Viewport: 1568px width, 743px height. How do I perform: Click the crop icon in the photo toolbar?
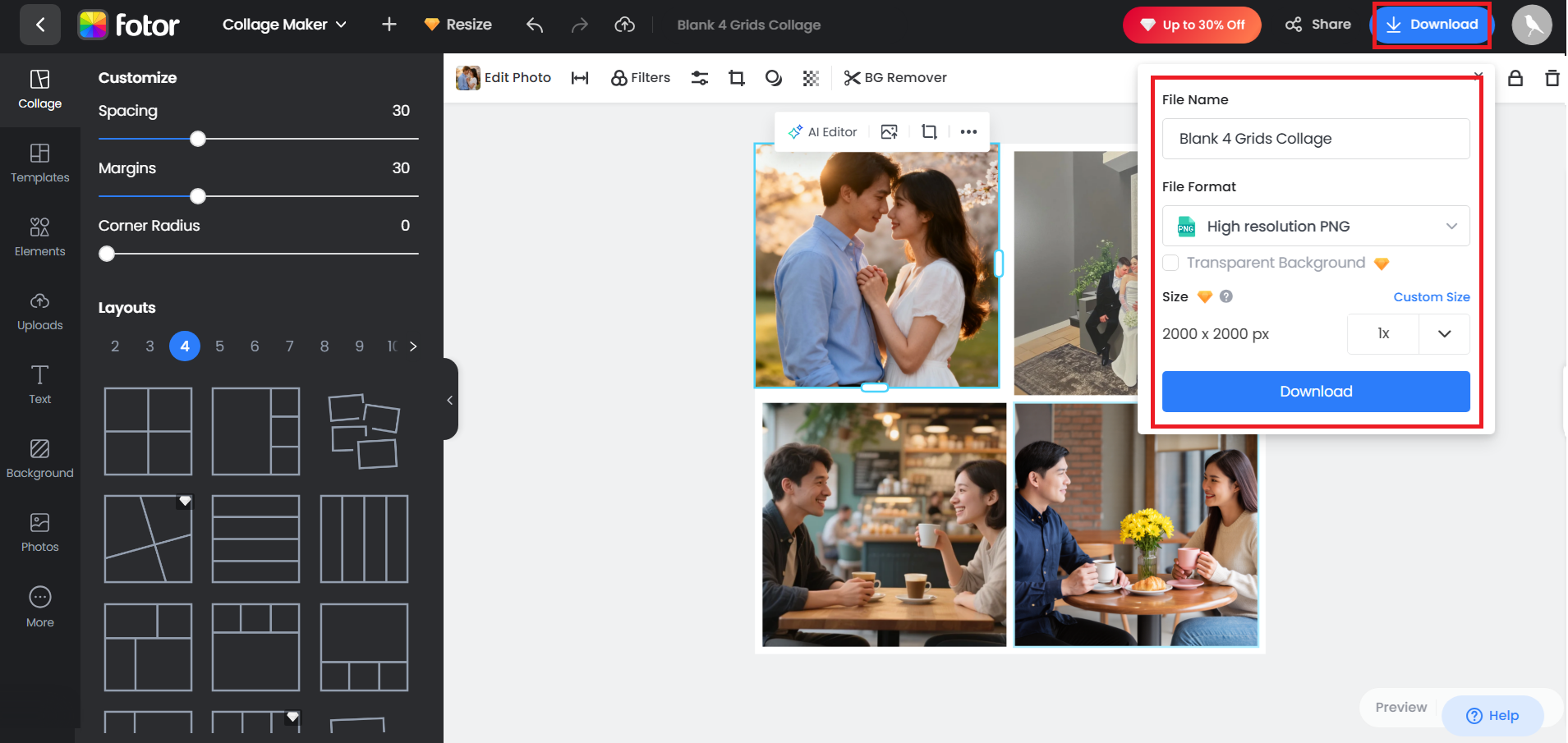click(736, 78)
